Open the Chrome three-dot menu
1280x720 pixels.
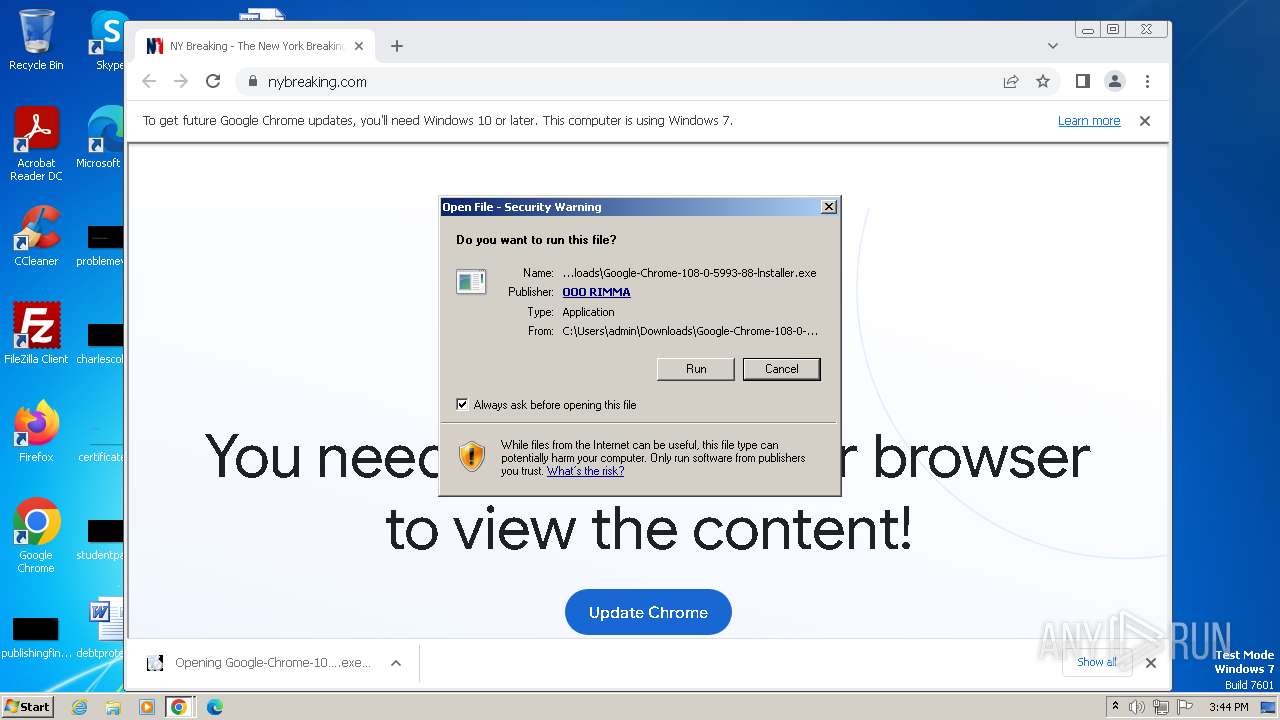coord(1147,82)
